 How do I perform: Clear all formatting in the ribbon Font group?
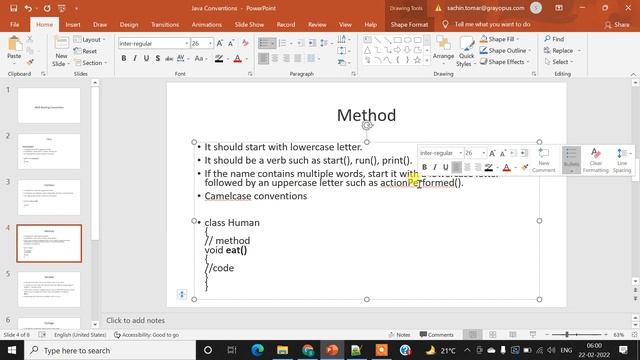click(245, 43)
